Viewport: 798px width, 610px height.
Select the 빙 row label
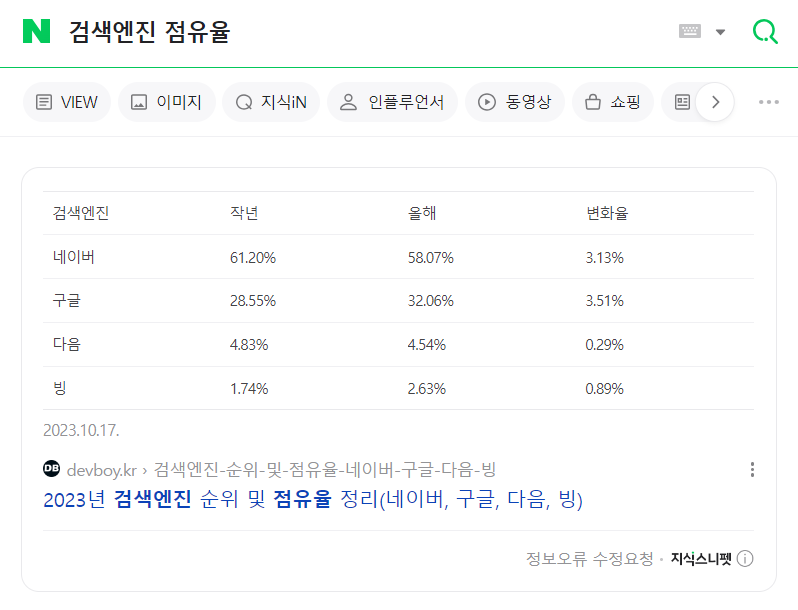click(60, 388)
